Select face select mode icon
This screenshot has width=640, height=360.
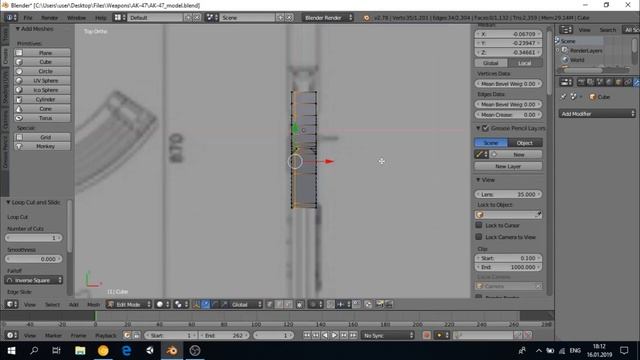(288, 304)
